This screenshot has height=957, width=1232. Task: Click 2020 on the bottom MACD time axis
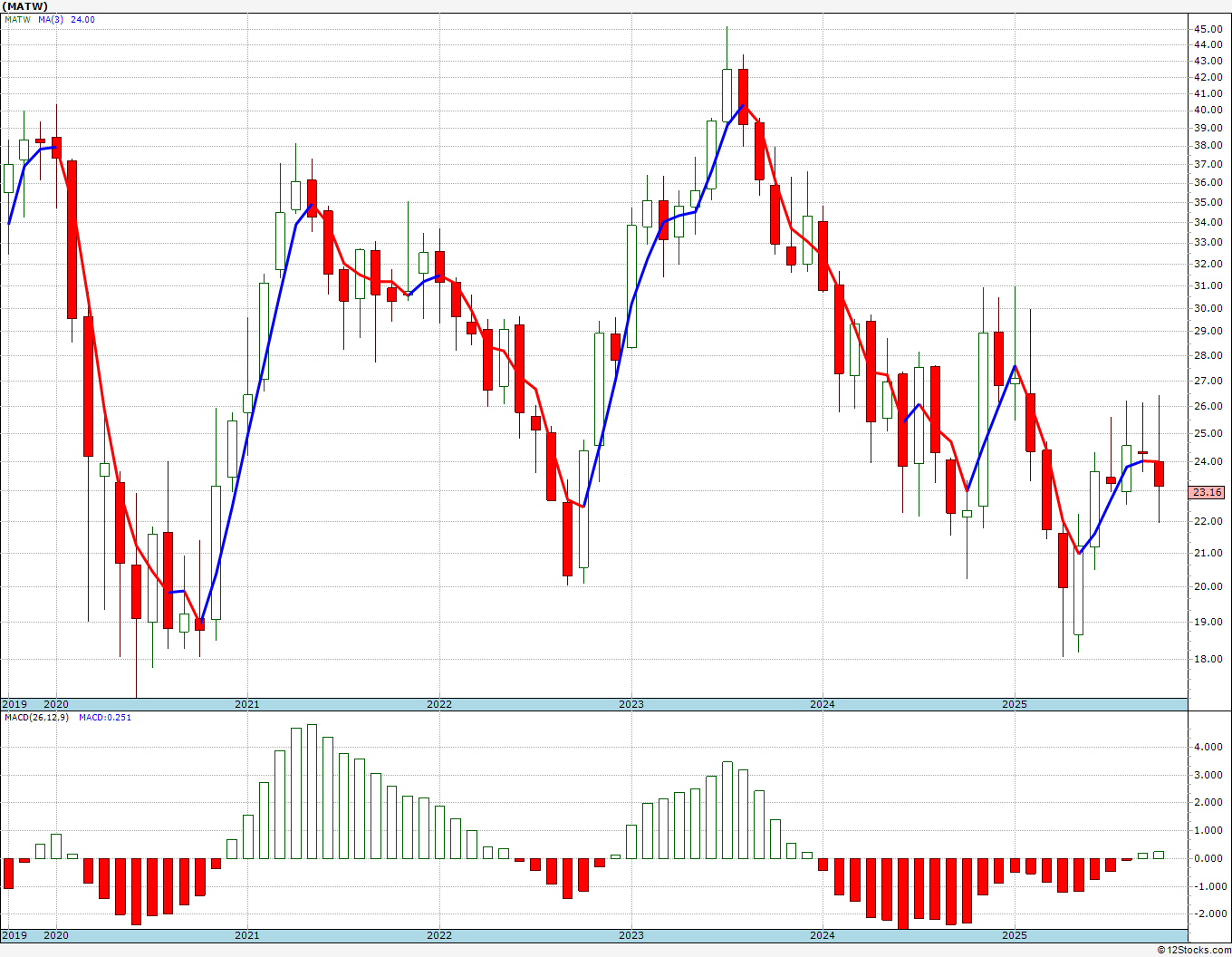(56, 935)
